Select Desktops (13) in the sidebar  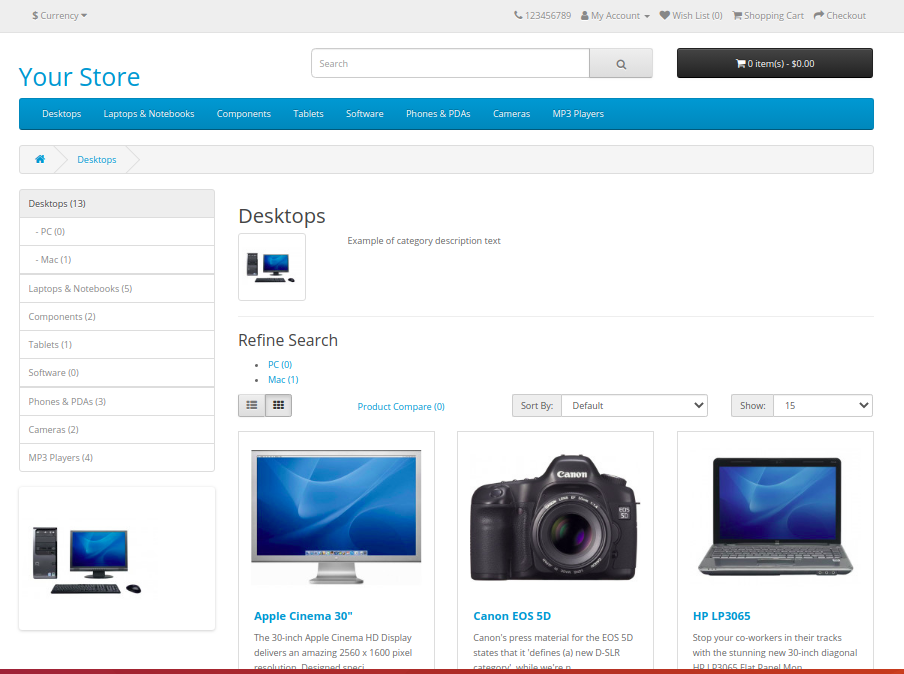(x=117, y=204)
